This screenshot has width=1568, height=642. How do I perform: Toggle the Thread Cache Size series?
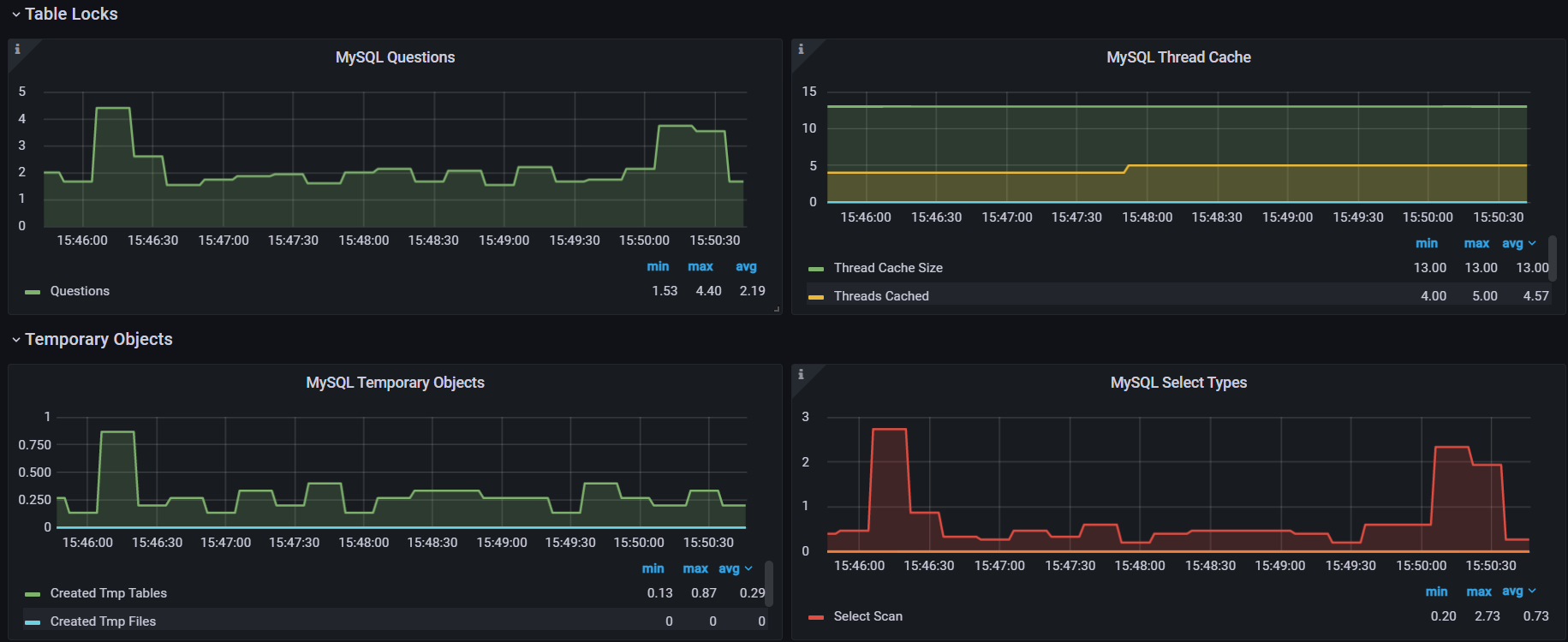[x=888, y=268]
